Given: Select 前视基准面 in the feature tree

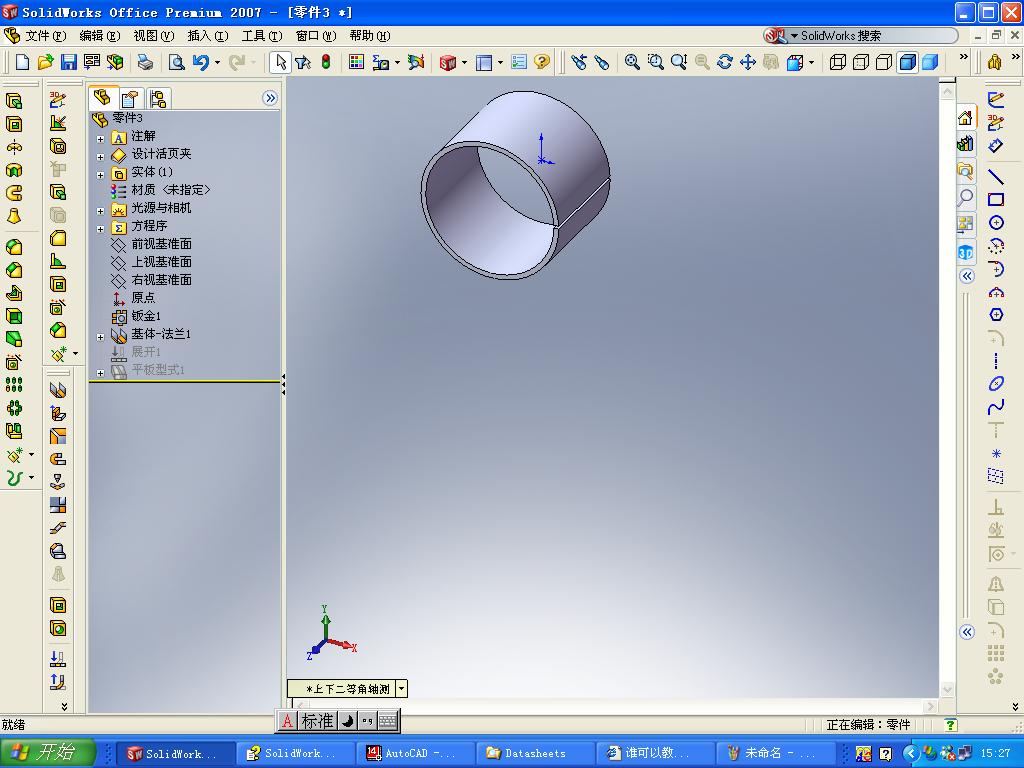Looking at the screenshot, I should [x=161, y=244].
